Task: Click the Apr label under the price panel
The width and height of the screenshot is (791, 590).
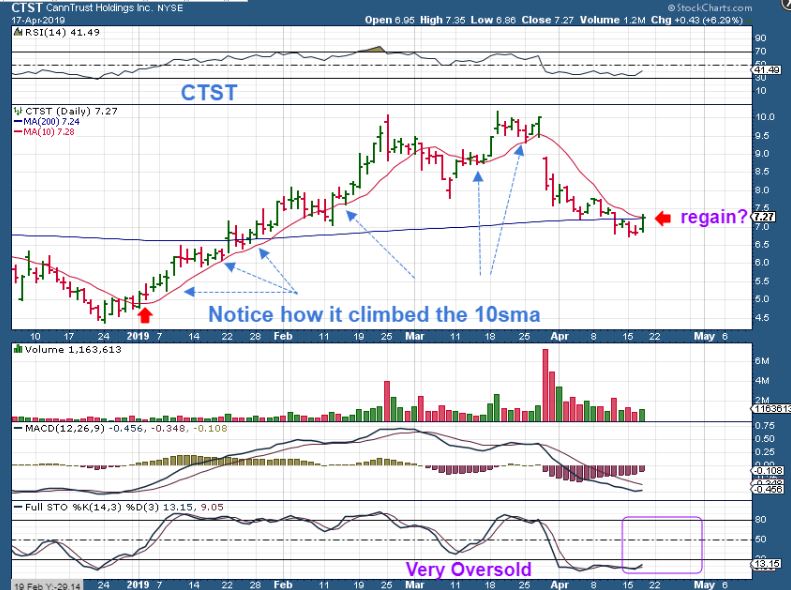Action: (x=559, y=336)
